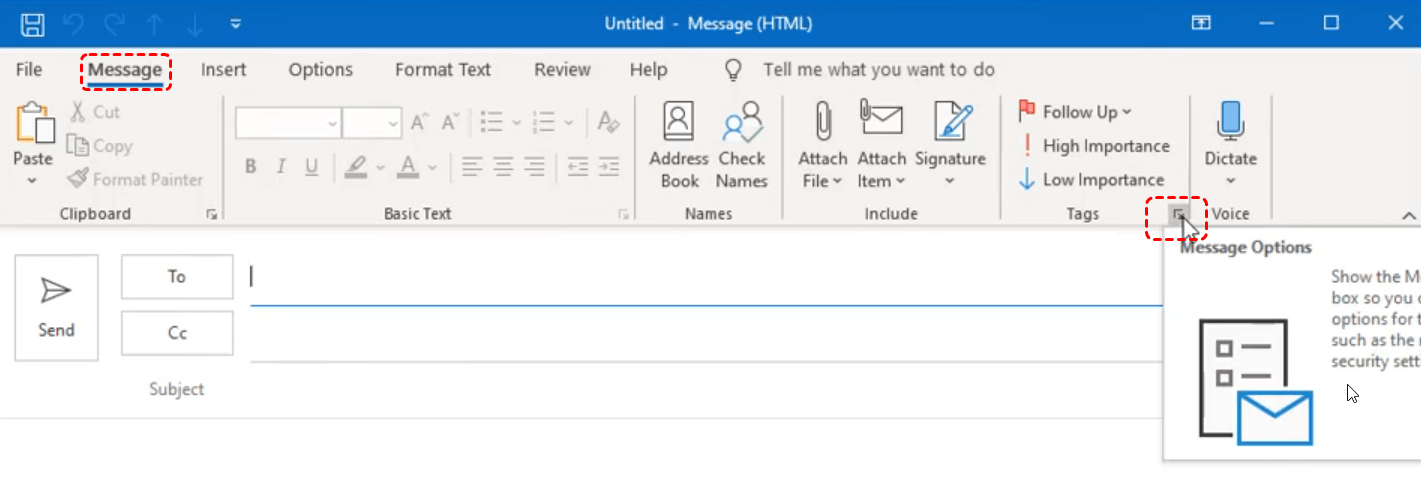
Task: Click the Increase Indent icon
Action: coord(609,167)
